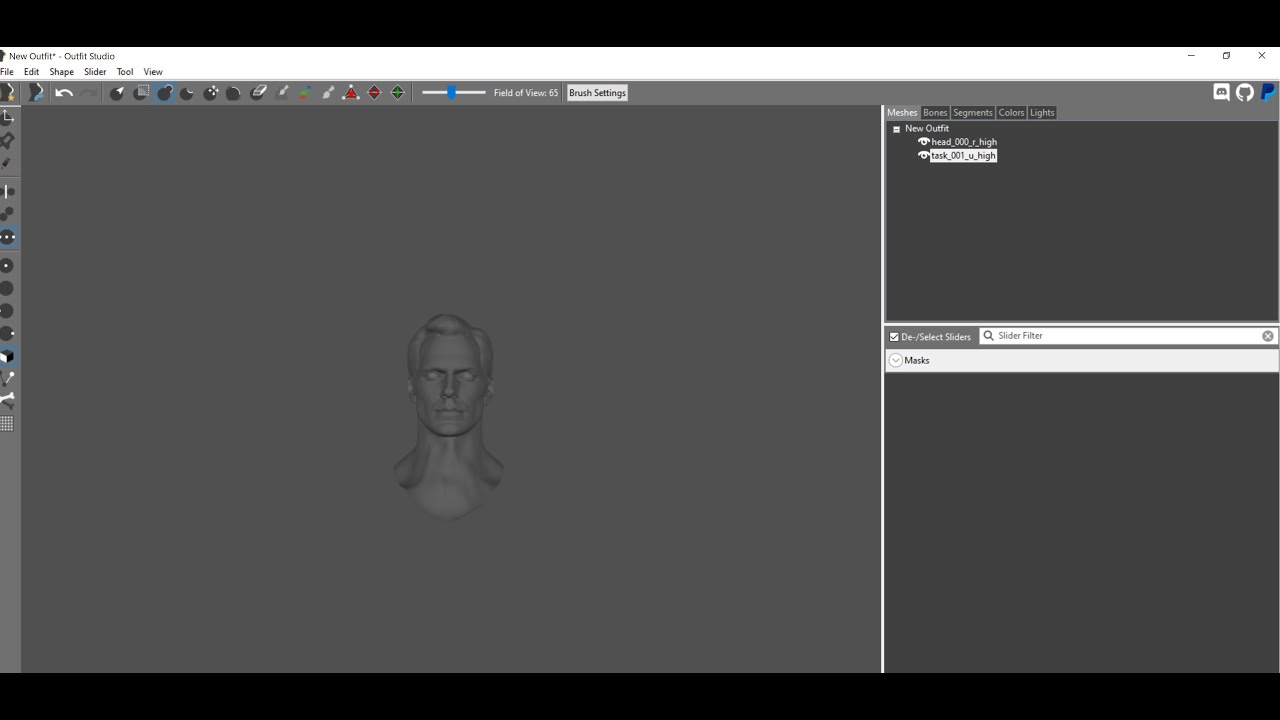The width and height of the screenshot is (1280, 720).
Task: Click the Load Project toolbar icon
Action: click(x=36, y=92)
